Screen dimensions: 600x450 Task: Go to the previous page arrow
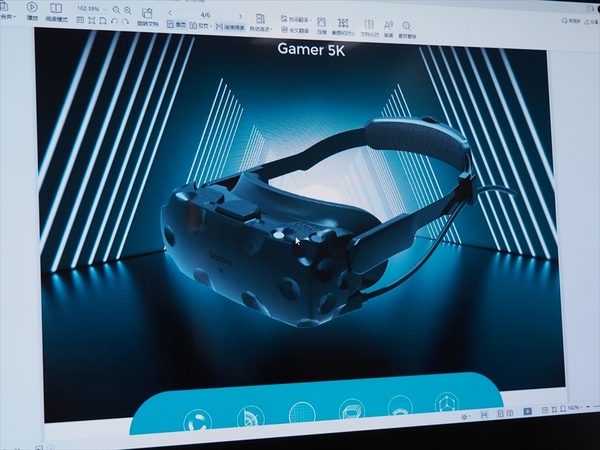pos(170,14)
